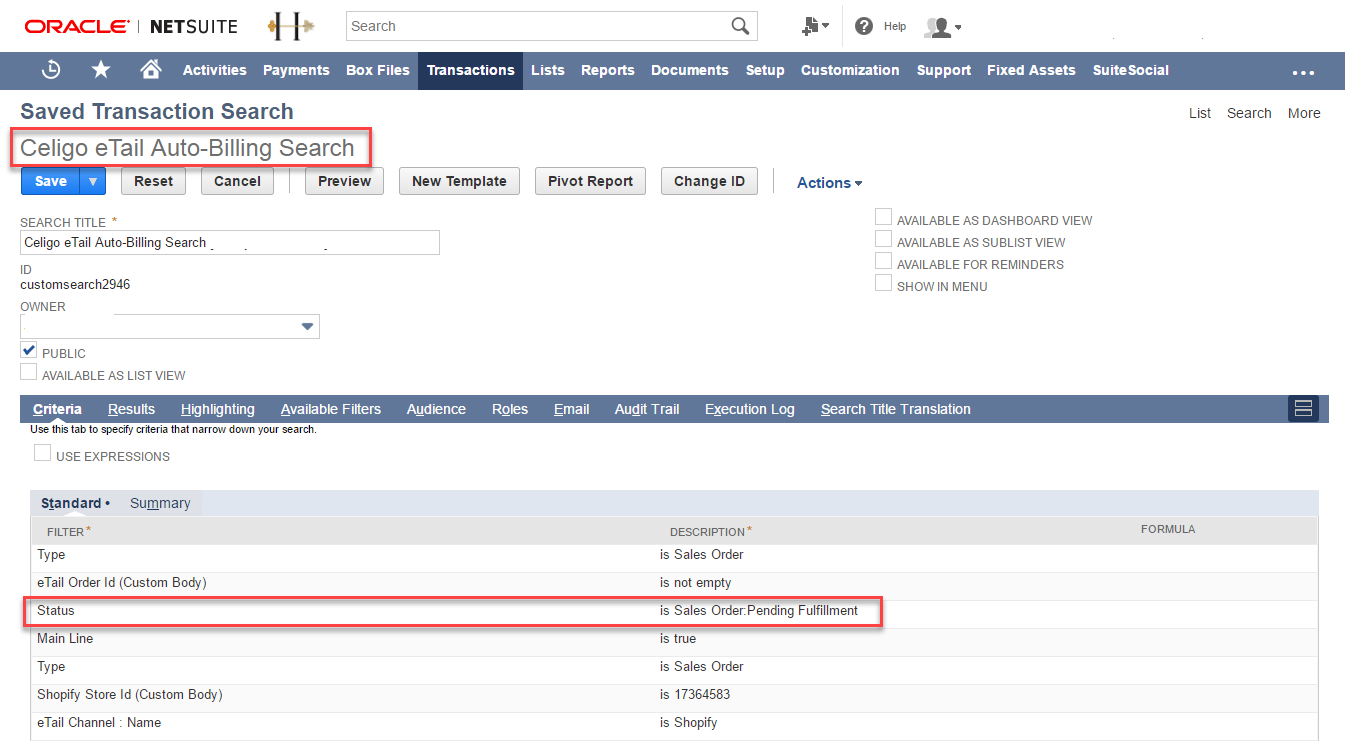
Task: Open the user role profile icon
Action: (942, 27)
